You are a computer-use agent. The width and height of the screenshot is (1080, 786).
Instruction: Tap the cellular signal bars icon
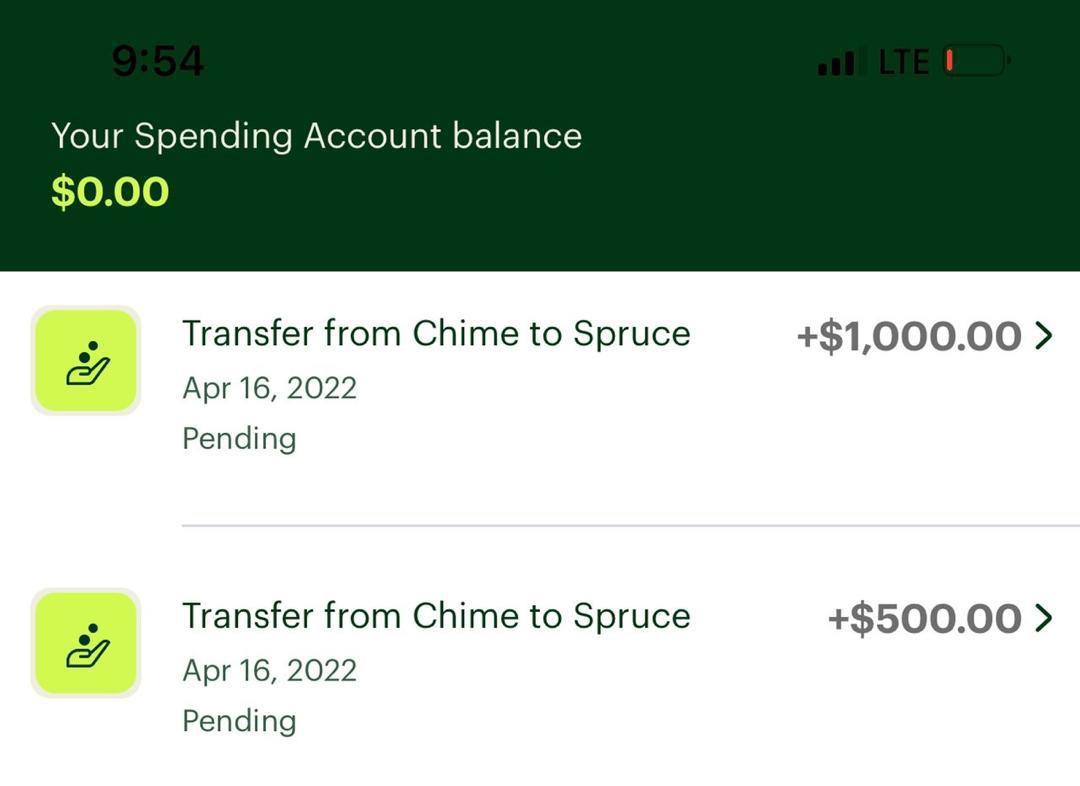click(837, 63)
